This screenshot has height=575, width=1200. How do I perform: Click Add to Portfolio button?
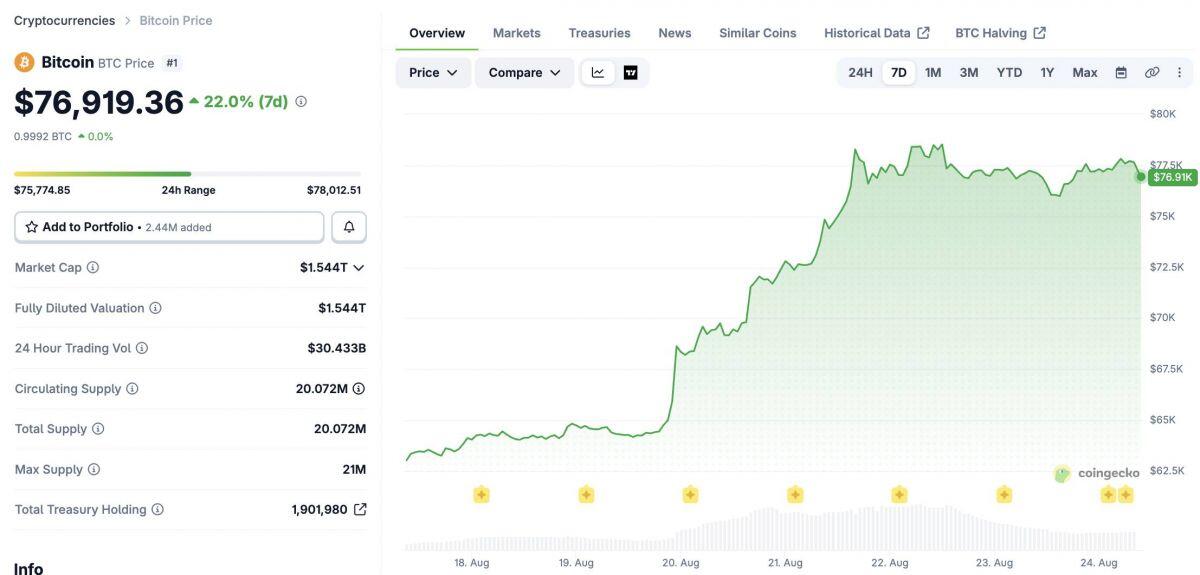[169, 227]
